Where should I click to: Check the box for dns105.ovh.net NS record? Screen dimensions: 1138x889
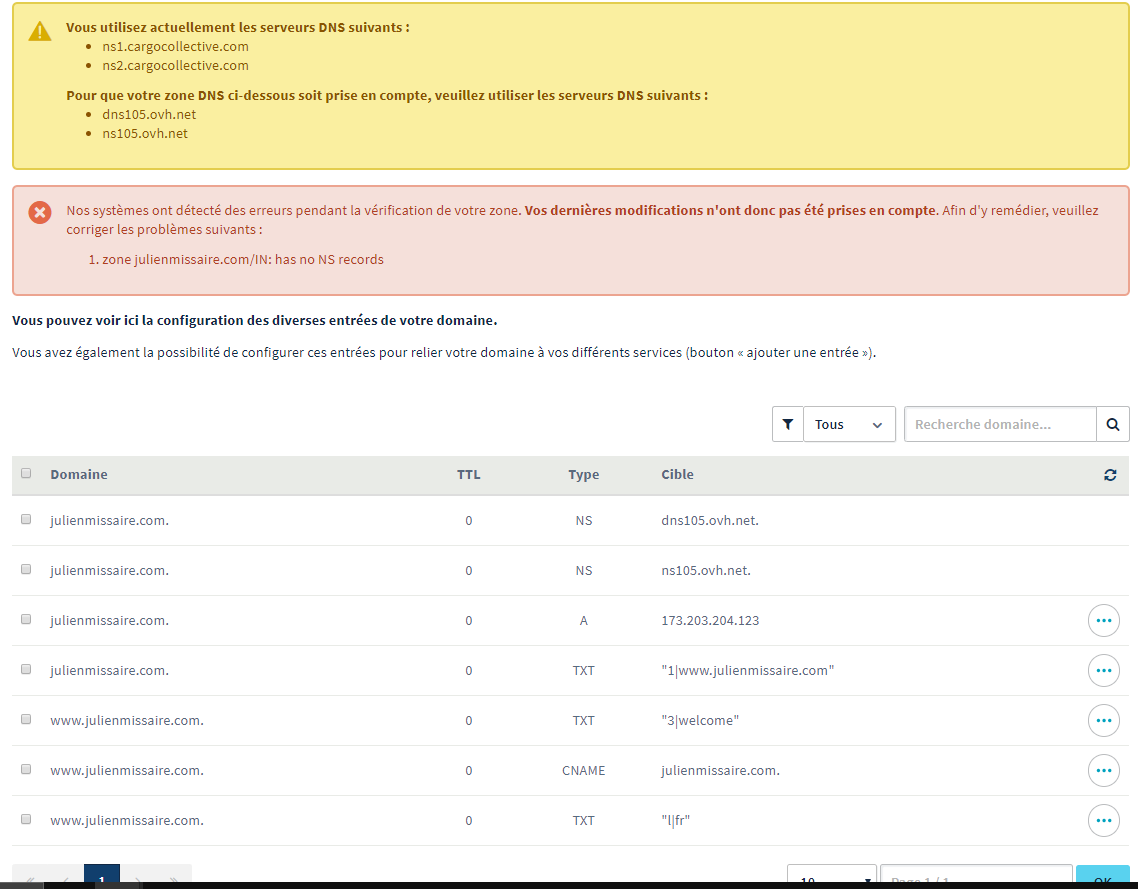click(x=26, y=520)
